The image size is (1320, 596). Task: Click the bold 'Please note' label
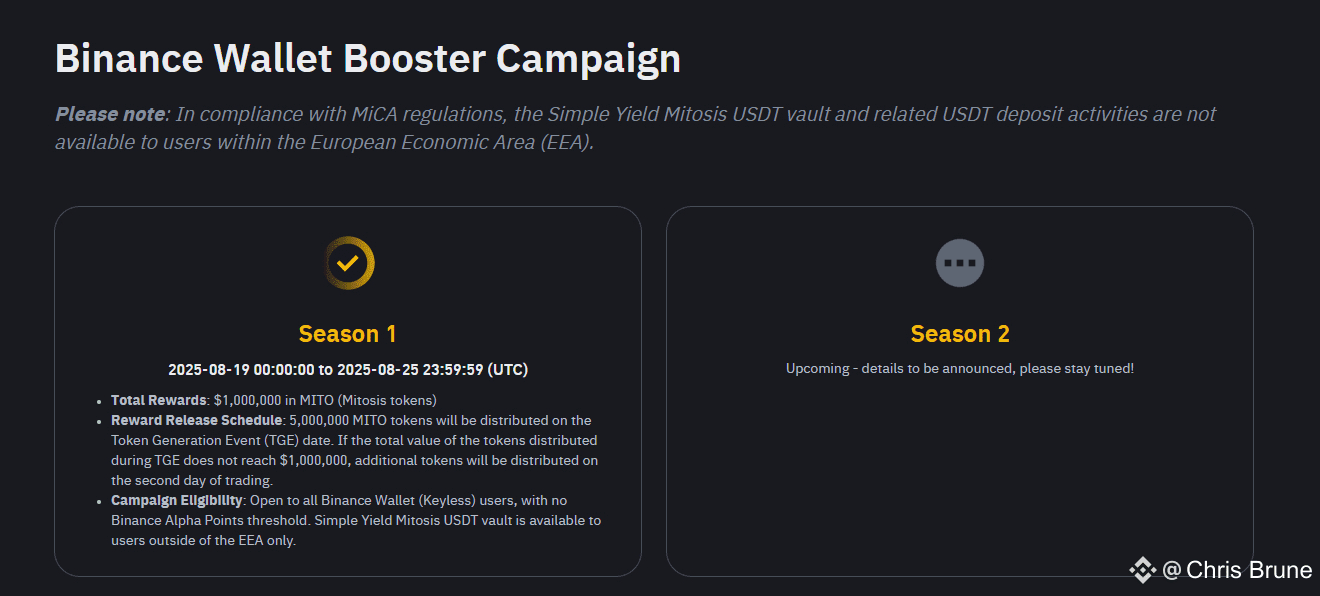[110, 114]
